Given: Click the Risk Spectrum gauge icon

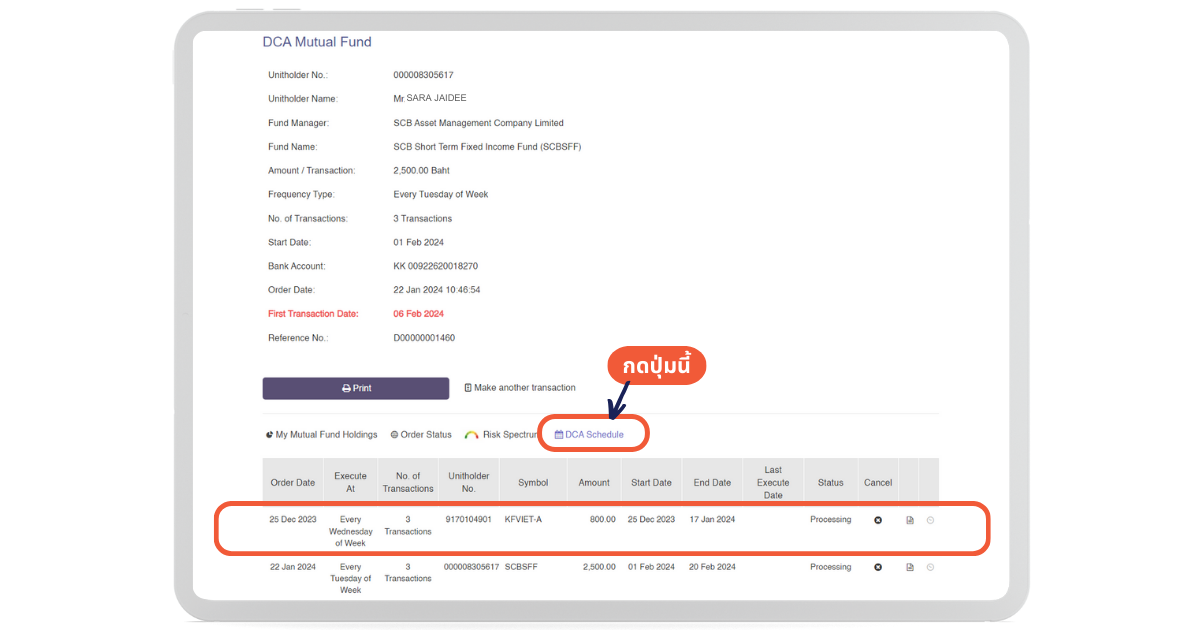Looking at the screenshot, I should (x=472, y=435).
